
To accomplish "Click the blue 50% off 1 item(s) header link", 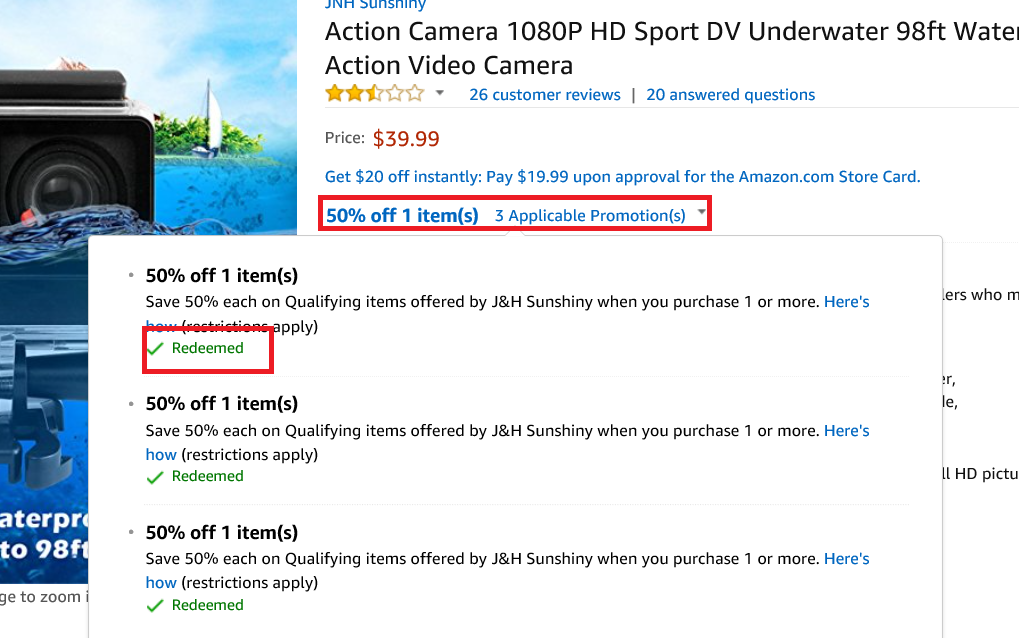I will click(402, 216).
